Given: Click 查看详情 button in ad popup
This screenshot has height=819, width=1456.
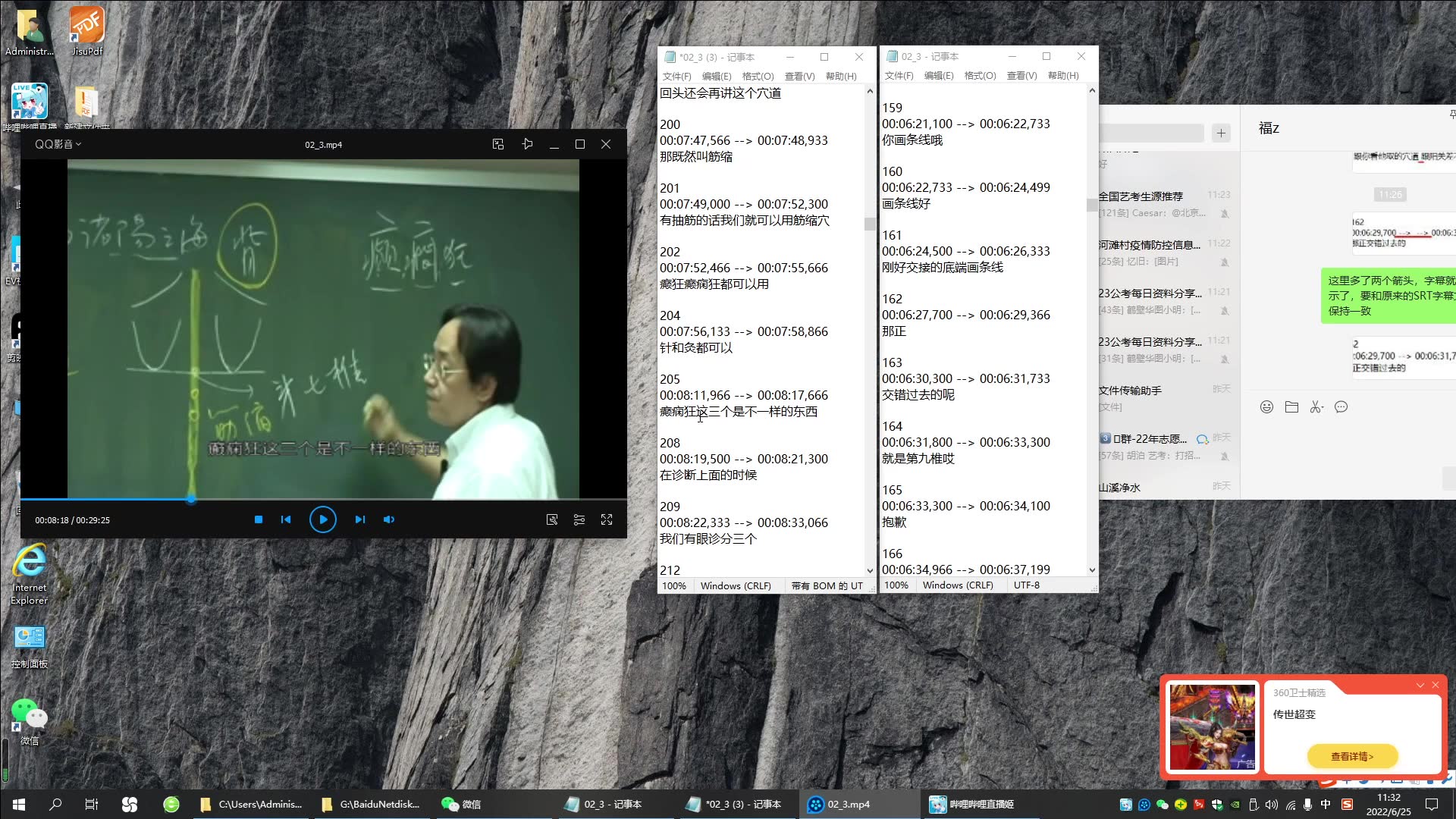Looking at the screenshot, I should click(1352, 756).
